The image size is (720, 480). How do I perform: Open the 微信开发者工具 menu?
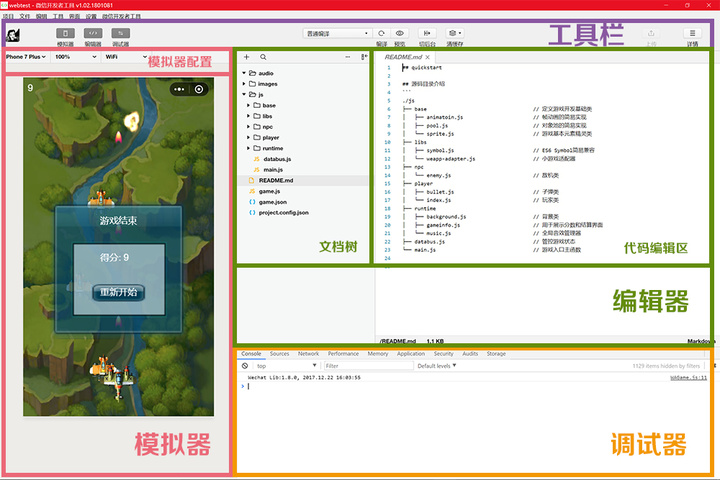point(121,16)
